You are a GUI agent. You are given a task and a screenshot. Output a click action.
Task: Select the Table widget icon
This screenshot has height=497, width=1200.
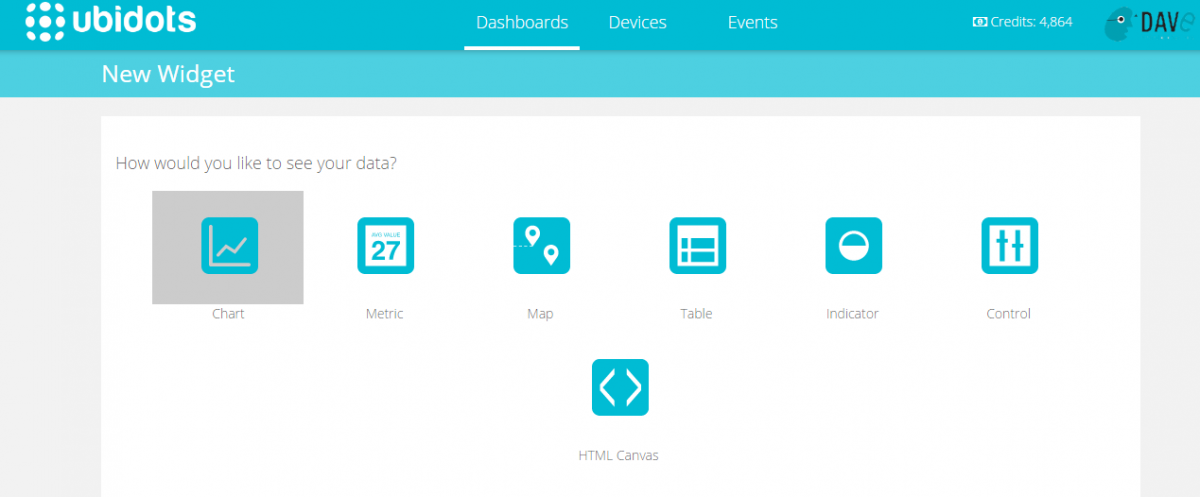point(697,246)
